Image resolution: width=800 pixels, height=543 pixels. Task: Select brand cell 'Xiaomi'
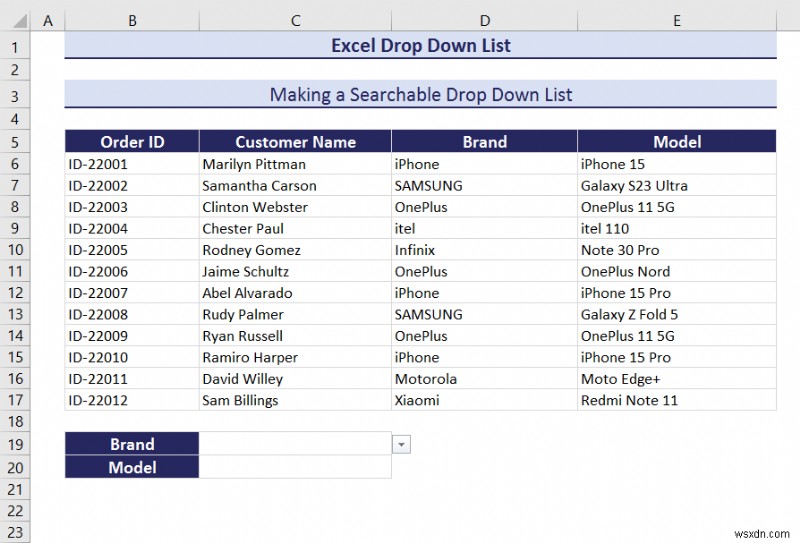[x=485, y=400]
